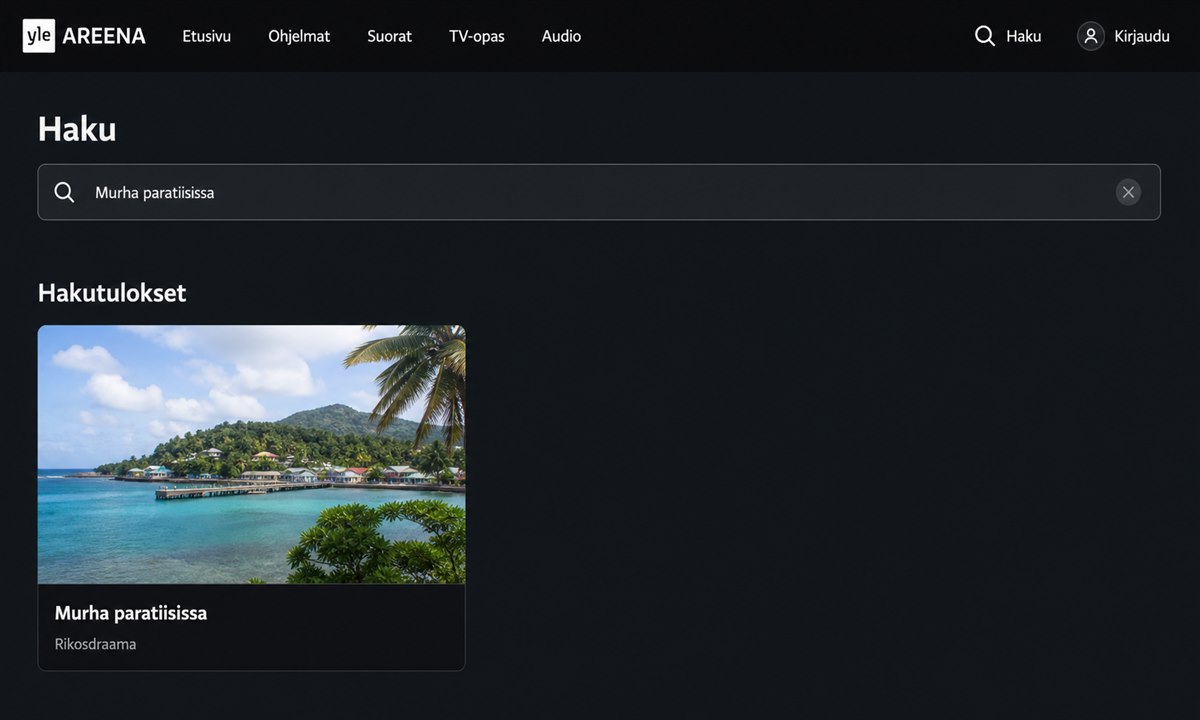Click the Haku page heading
The image size is (1200, 720).
point(77,129)
